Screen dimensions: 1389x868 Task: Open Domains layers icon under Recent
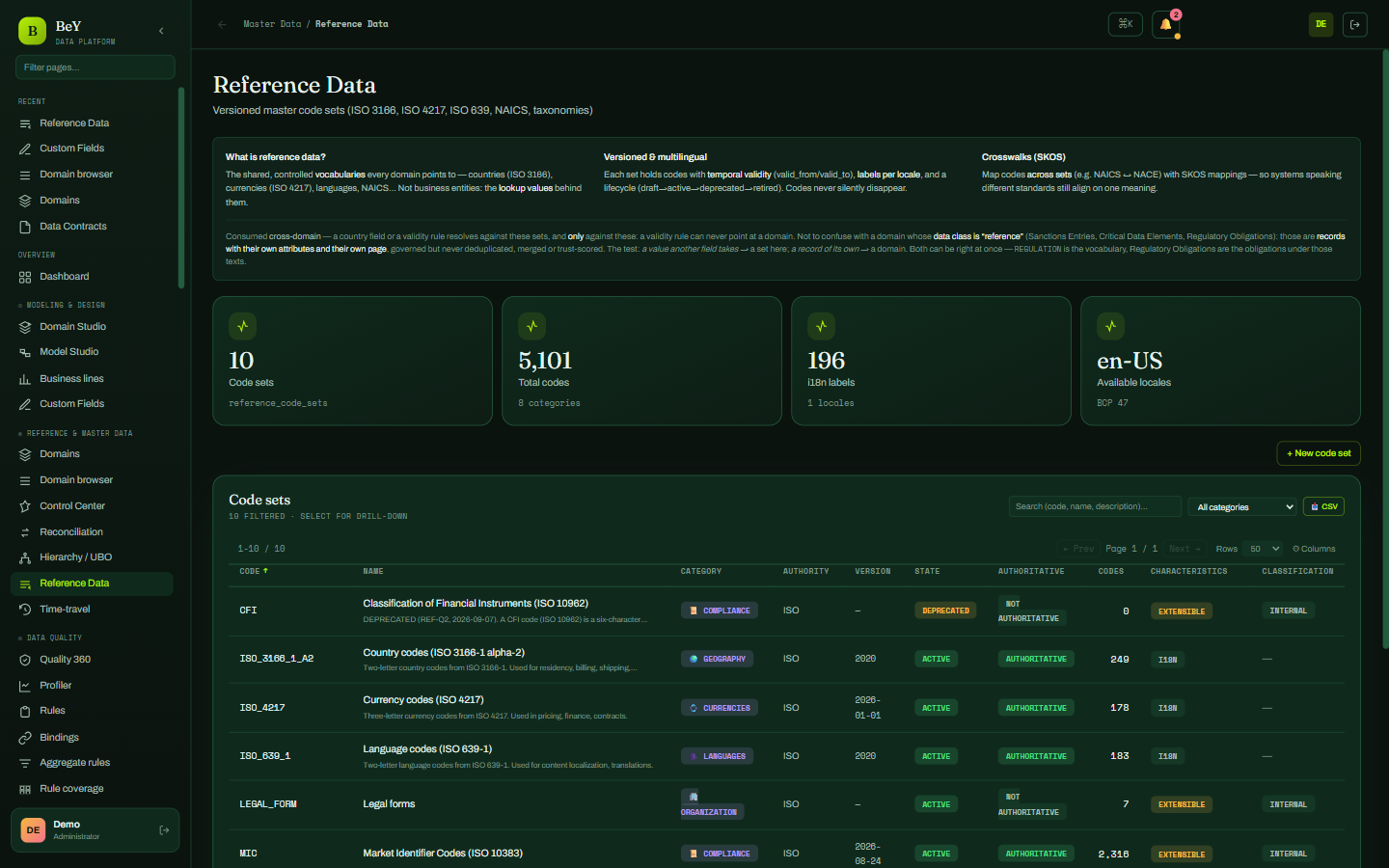tap(25, 201)
